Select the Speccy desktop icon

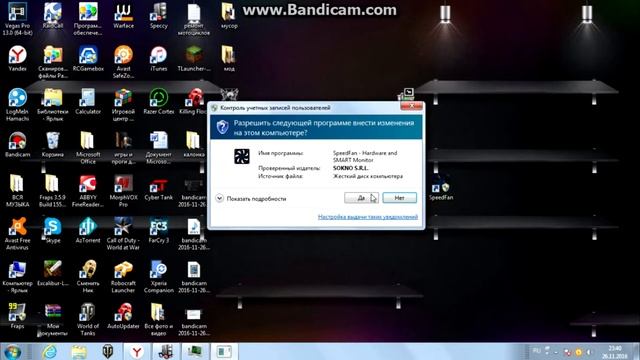(x=158, y=16)
